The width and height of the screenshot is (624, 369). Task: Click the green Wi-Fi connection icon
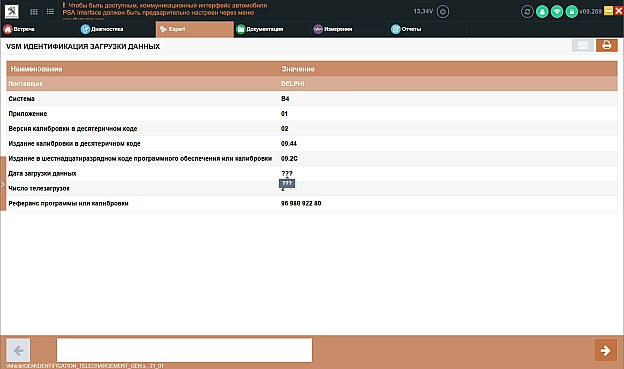pyautogui.click(x=557, y=12)
